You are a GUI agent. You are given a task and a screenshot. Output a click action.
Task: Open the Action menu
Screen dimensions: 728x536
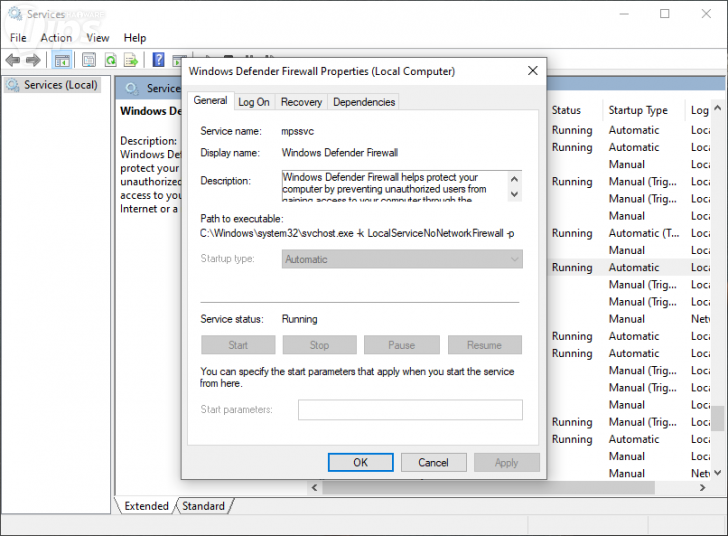tap(56, 38)
